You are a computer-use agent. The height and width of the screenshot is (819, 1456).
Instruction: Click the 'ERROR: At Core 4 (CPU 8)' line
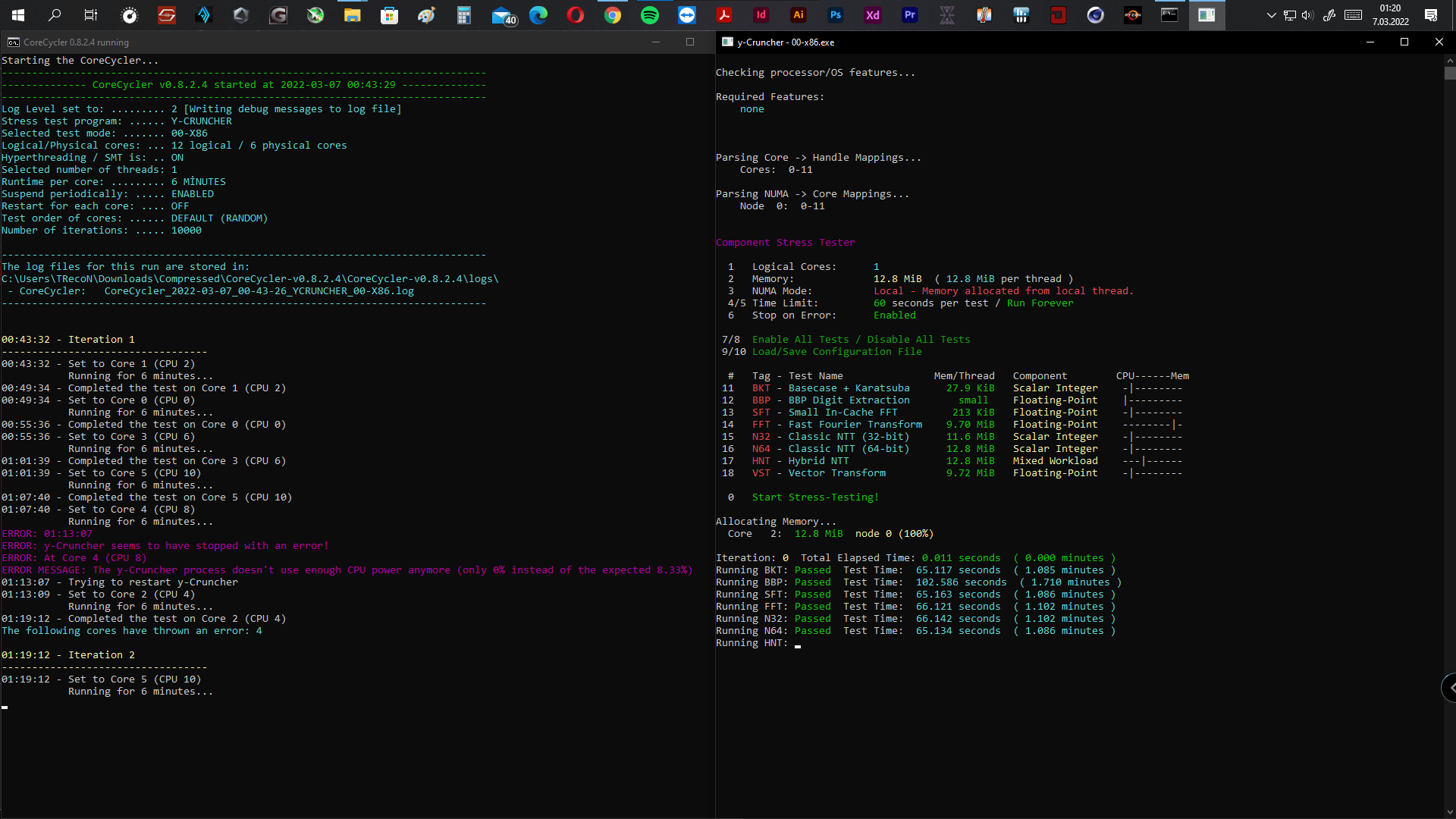[74, 558]
